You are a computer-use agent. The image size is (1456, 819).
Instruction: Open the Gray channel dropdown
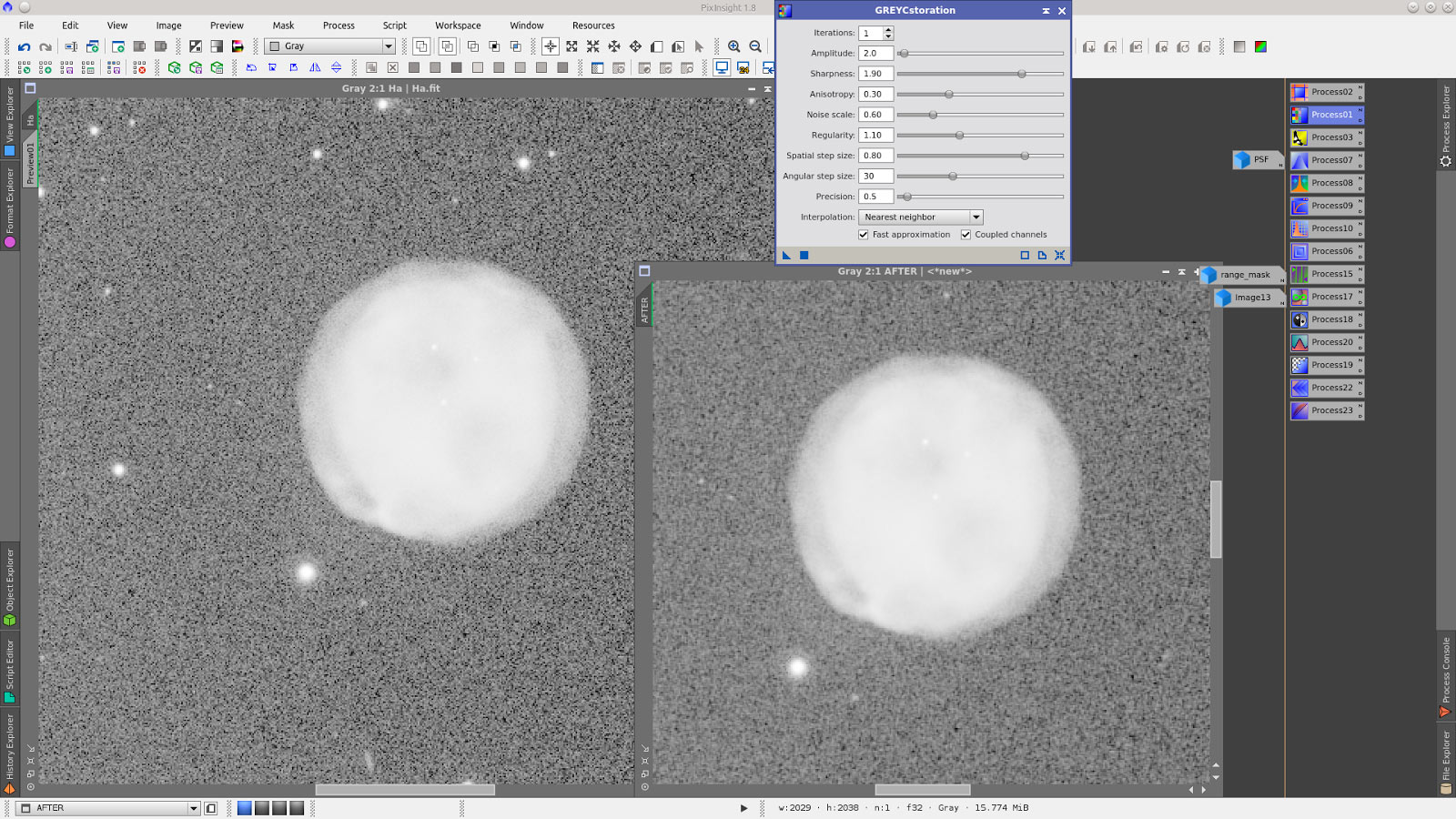330,46
